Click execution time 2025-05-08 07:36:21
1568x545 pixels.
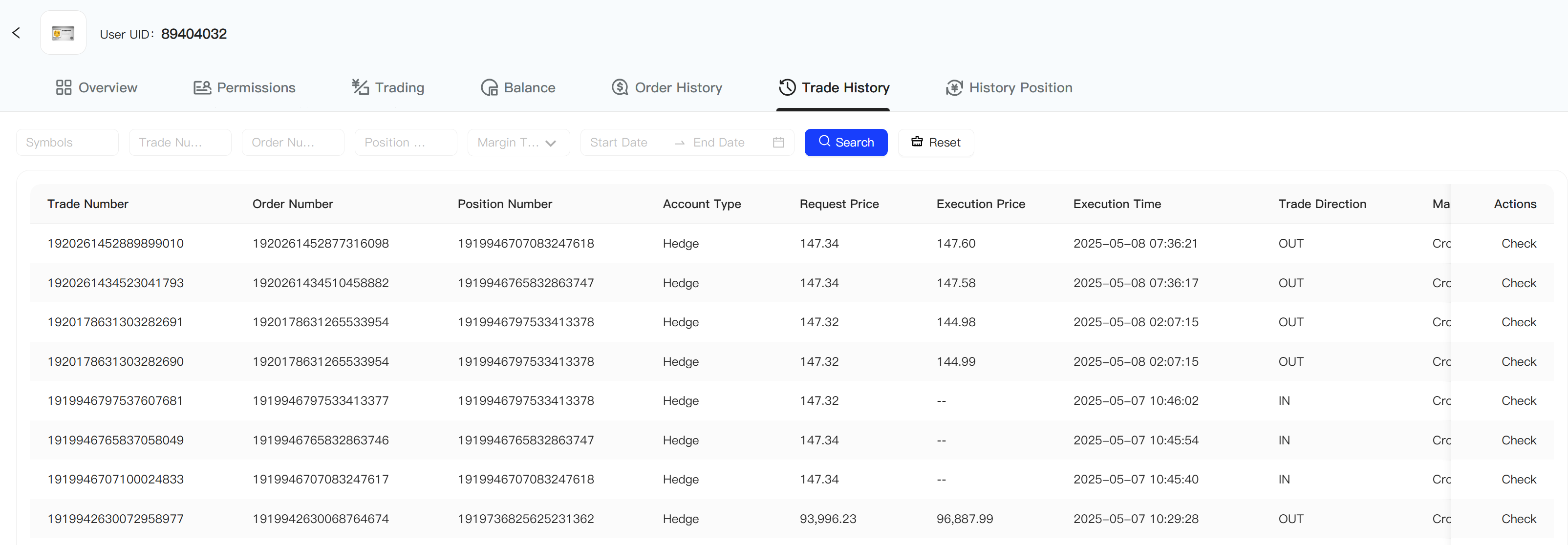[x=1135, y=243]
